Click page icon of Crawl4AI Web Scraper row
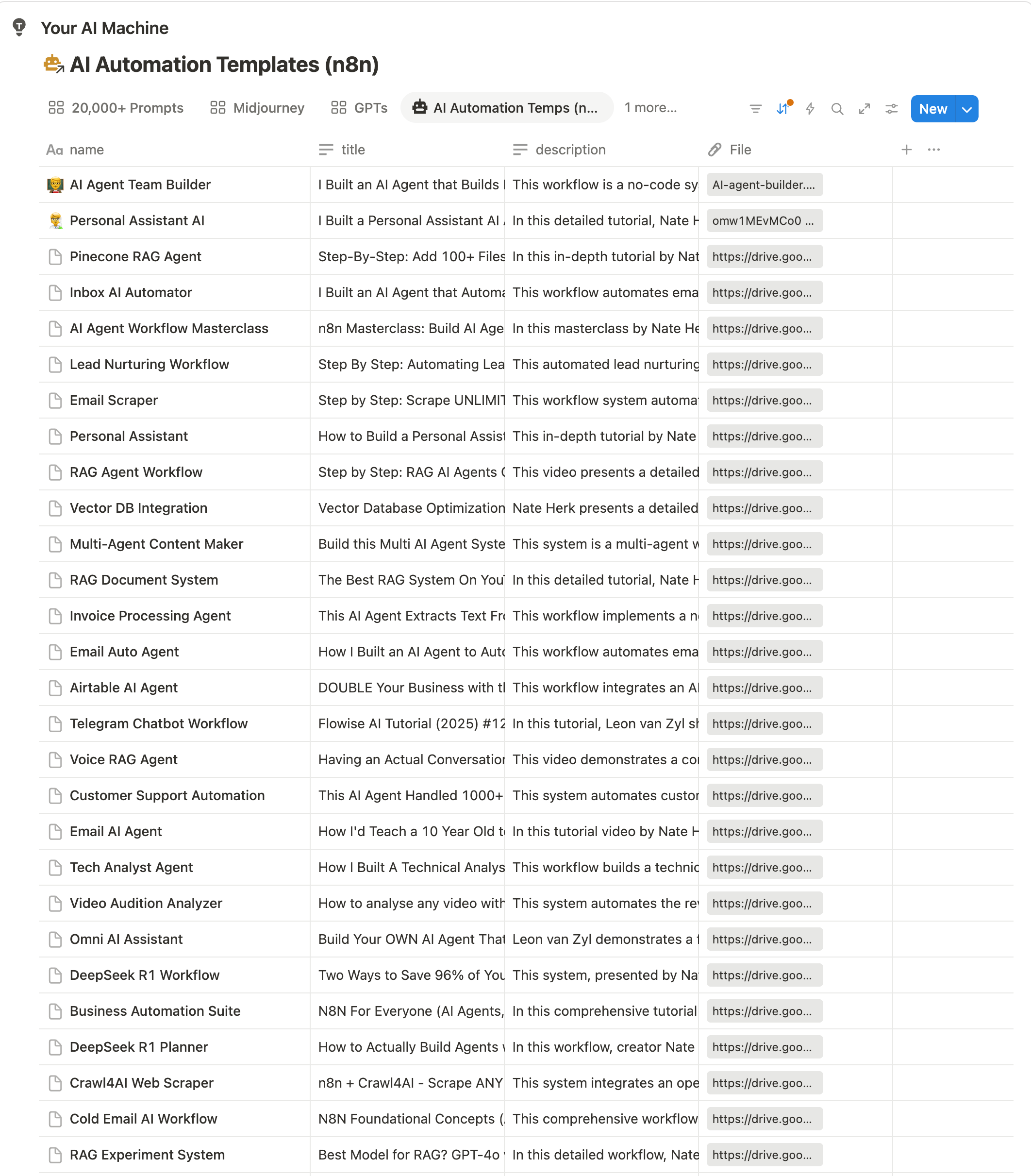 click(x=55, y=1083)
